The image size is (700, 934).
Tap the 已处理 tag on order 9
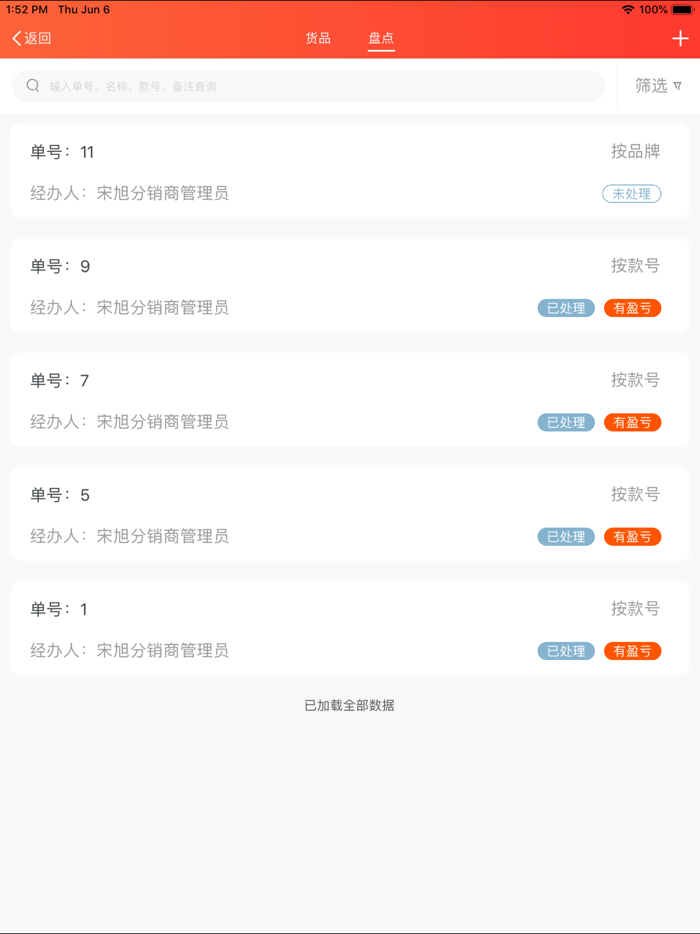[566, 308]
